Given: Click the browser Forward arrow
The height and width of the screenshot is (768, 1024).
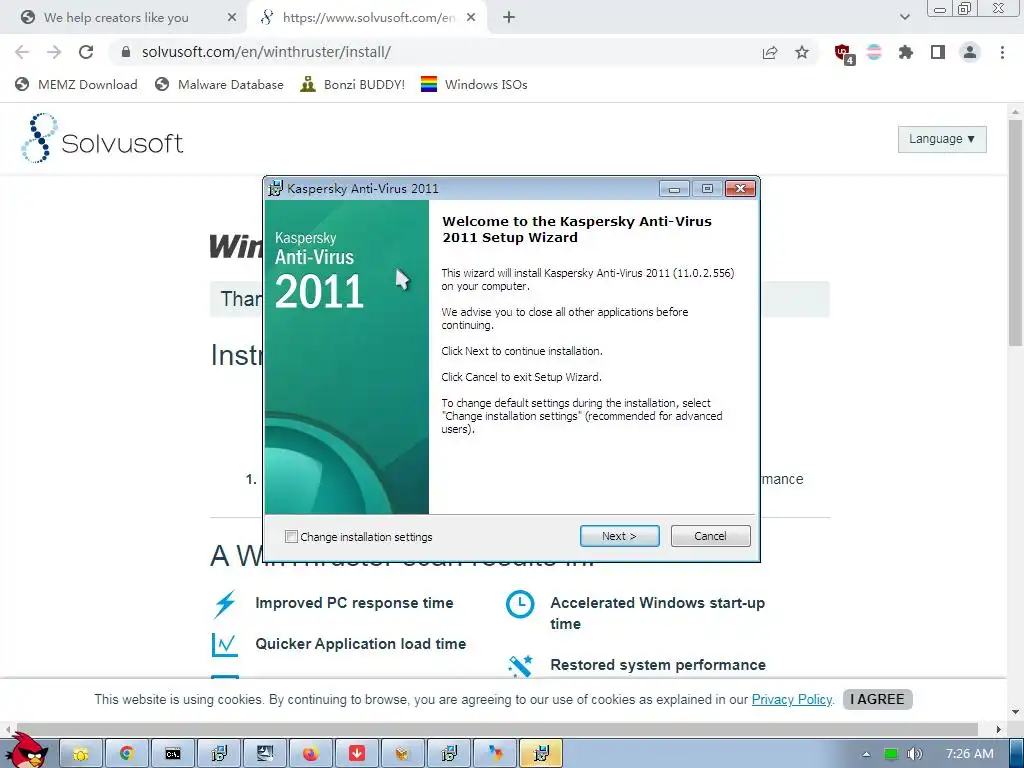Looking at the screenshot, I should tap(54, 52).
